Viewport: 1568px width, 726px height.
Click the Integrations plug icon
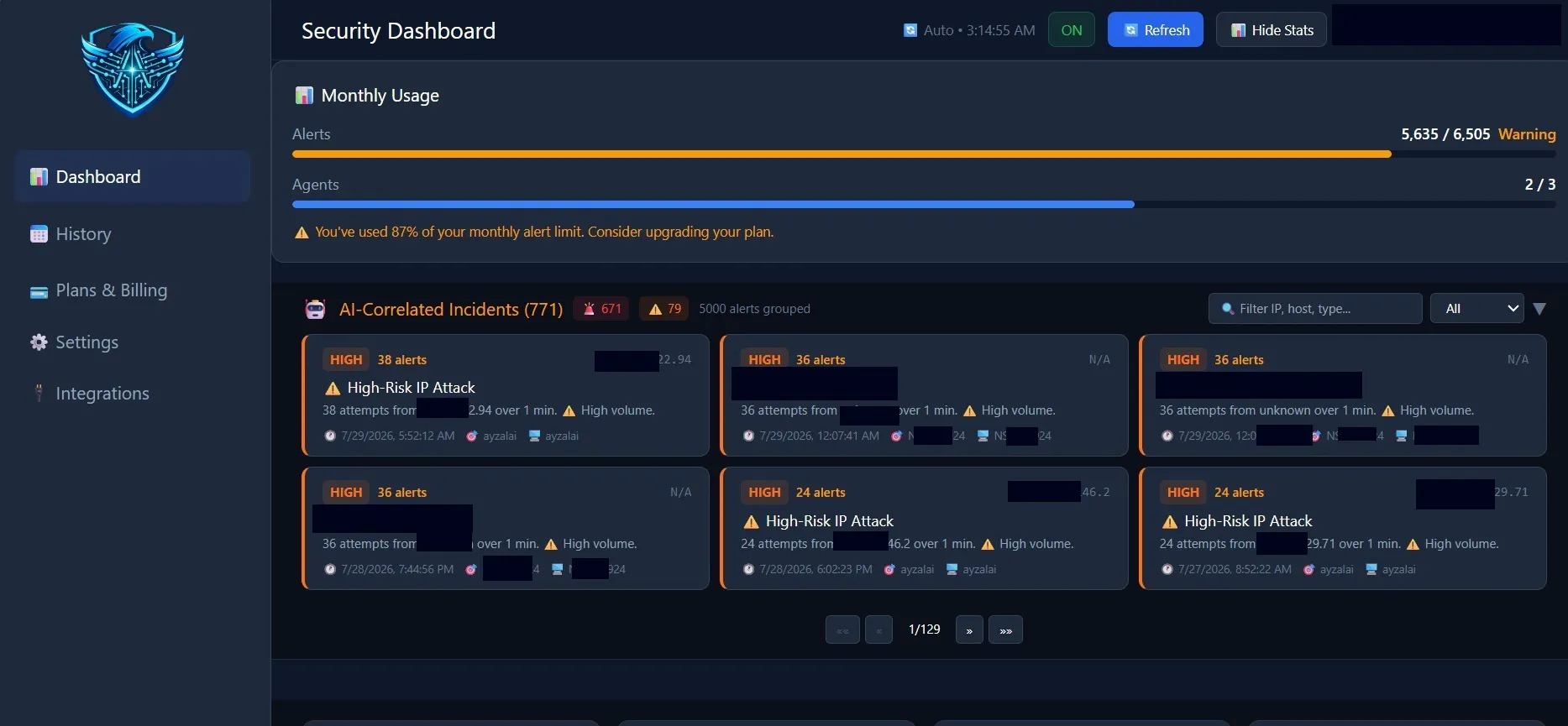pos(39,393)
